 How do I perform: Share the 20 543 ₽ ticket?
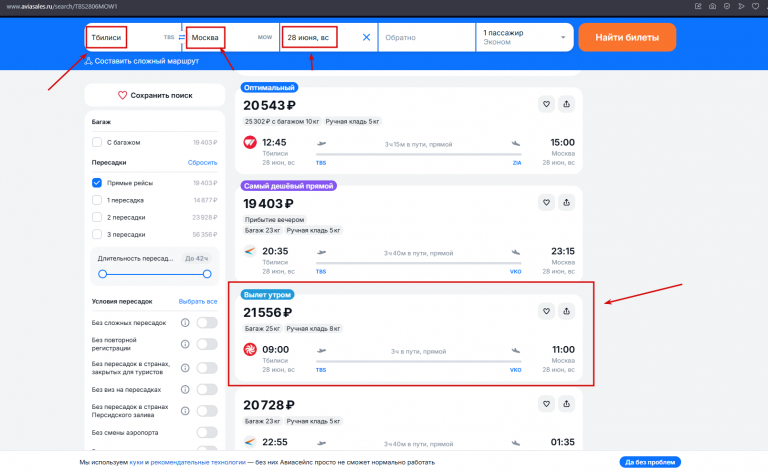click(566, 104)
